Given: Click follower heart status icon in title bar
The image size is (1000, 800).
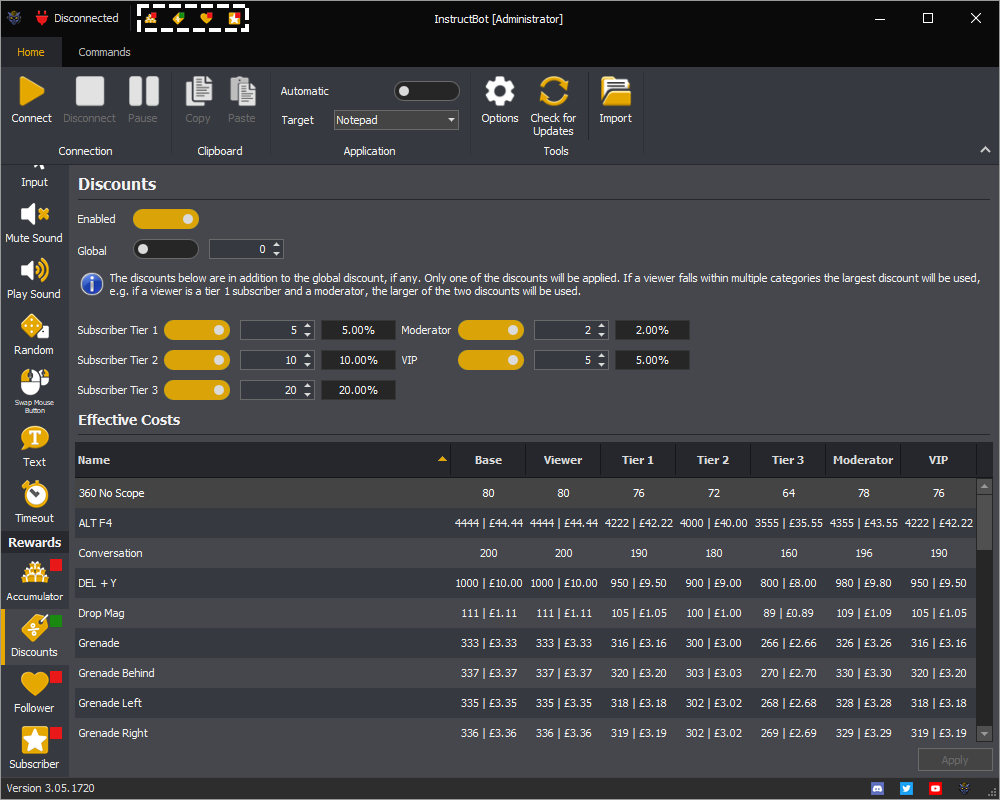Looking at the screenshot, I should [206, 18].
